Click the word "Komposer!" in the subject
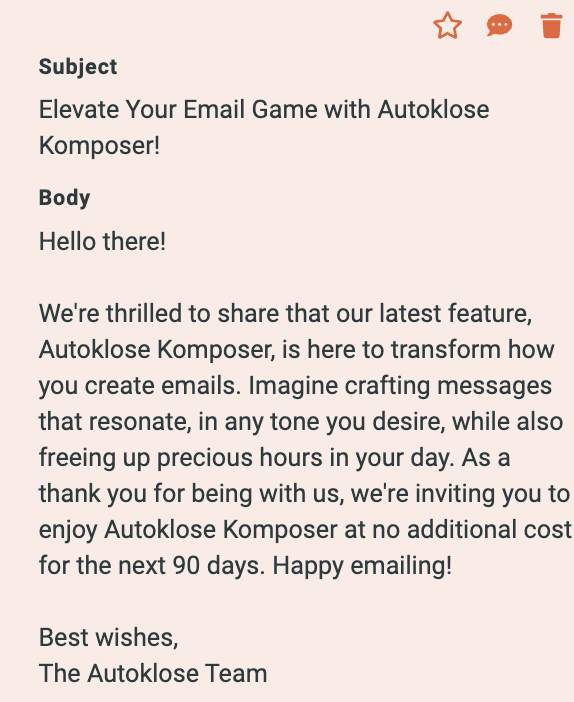The height and width of the screenshot is (702, 574). point(99,146)
